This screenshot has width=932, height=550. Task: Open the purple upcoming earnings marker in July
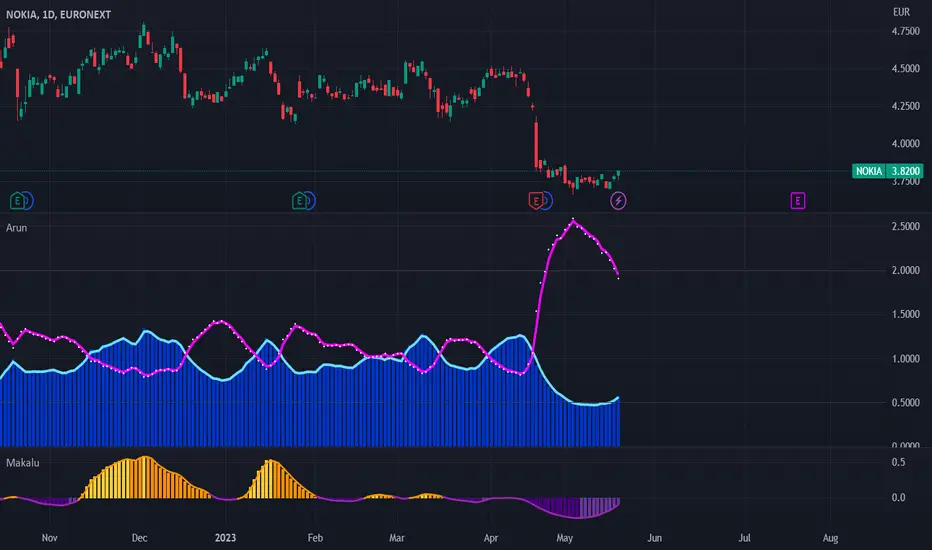[x=798, y=201]
